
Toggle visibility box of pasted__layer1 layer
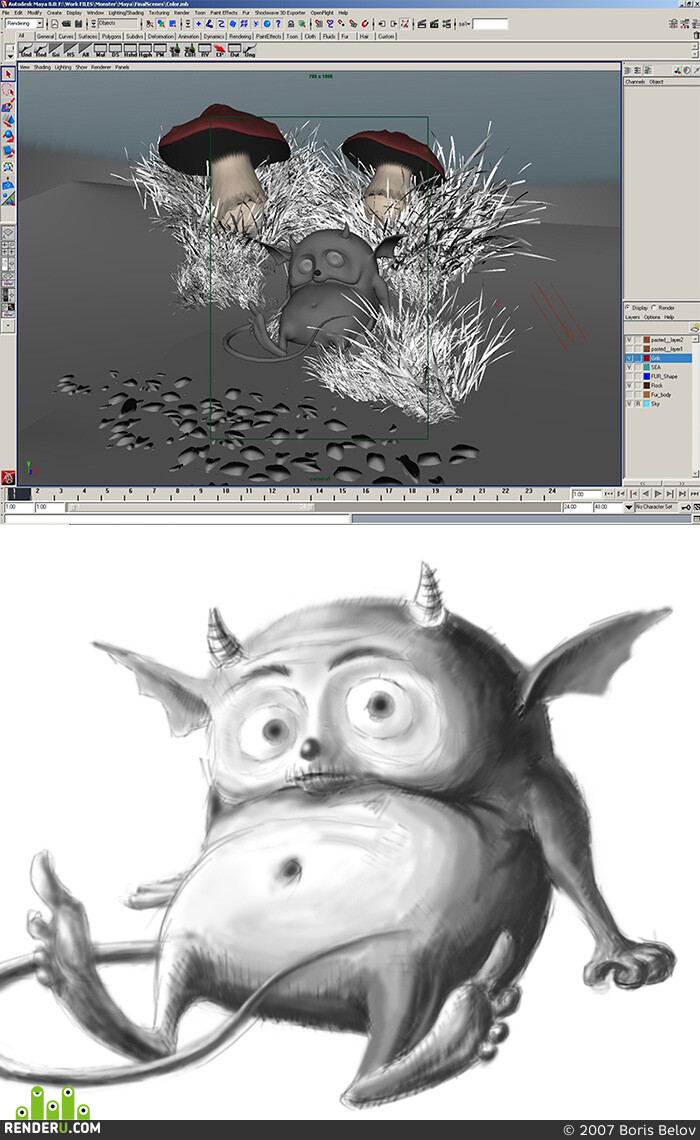click(x=629, y=349)
